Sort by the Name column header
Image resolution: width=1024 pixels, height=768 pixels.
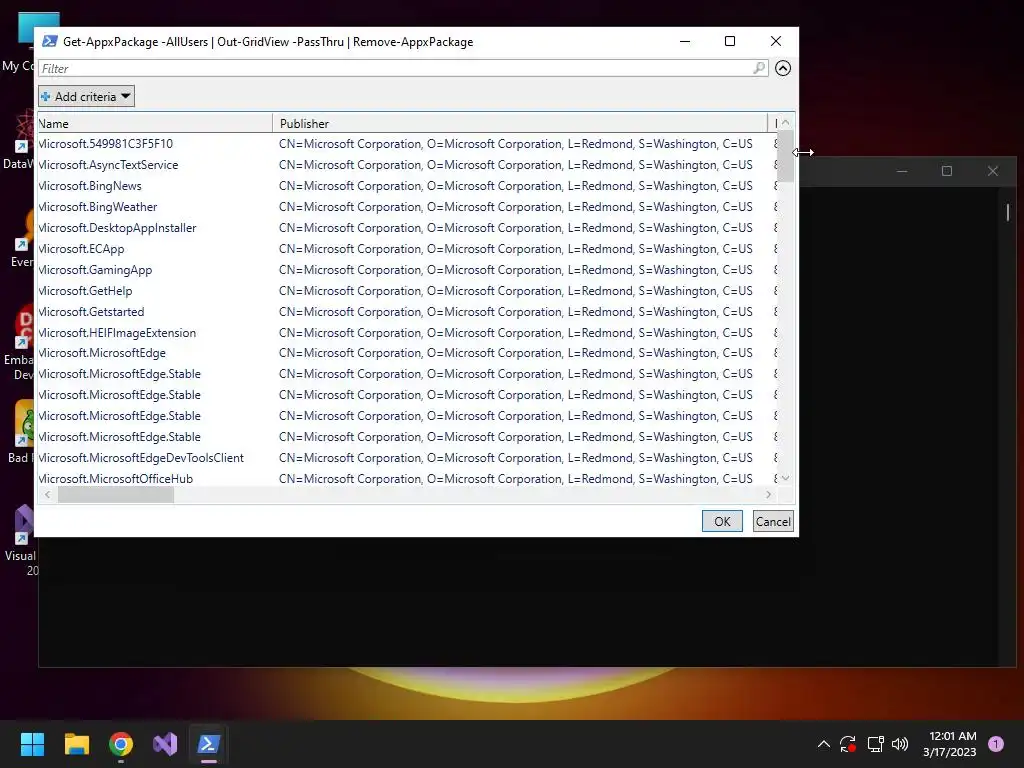[x=154, y=123]
